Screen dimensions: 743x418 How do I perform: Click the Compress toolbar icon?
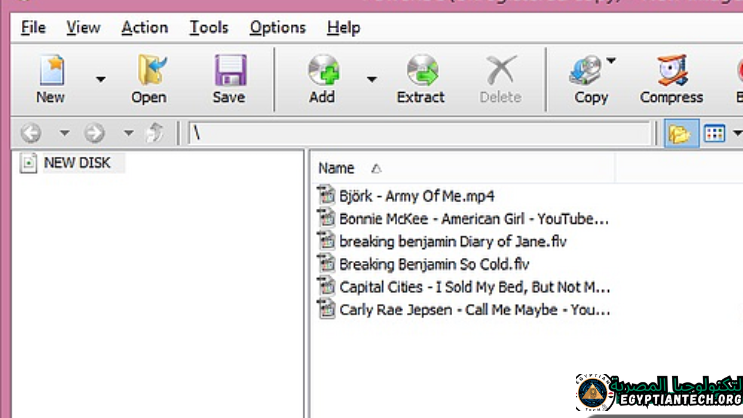[x=671, y=71]
